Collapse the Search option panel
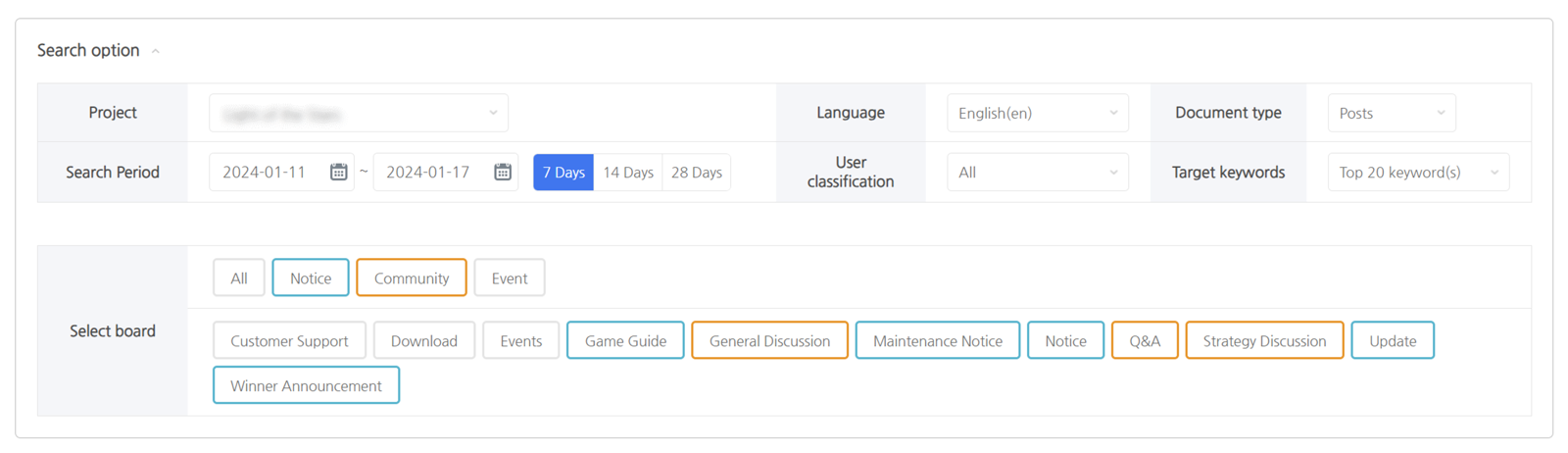This screenshot has width=1568, height=453. click(x=155, y=51)
